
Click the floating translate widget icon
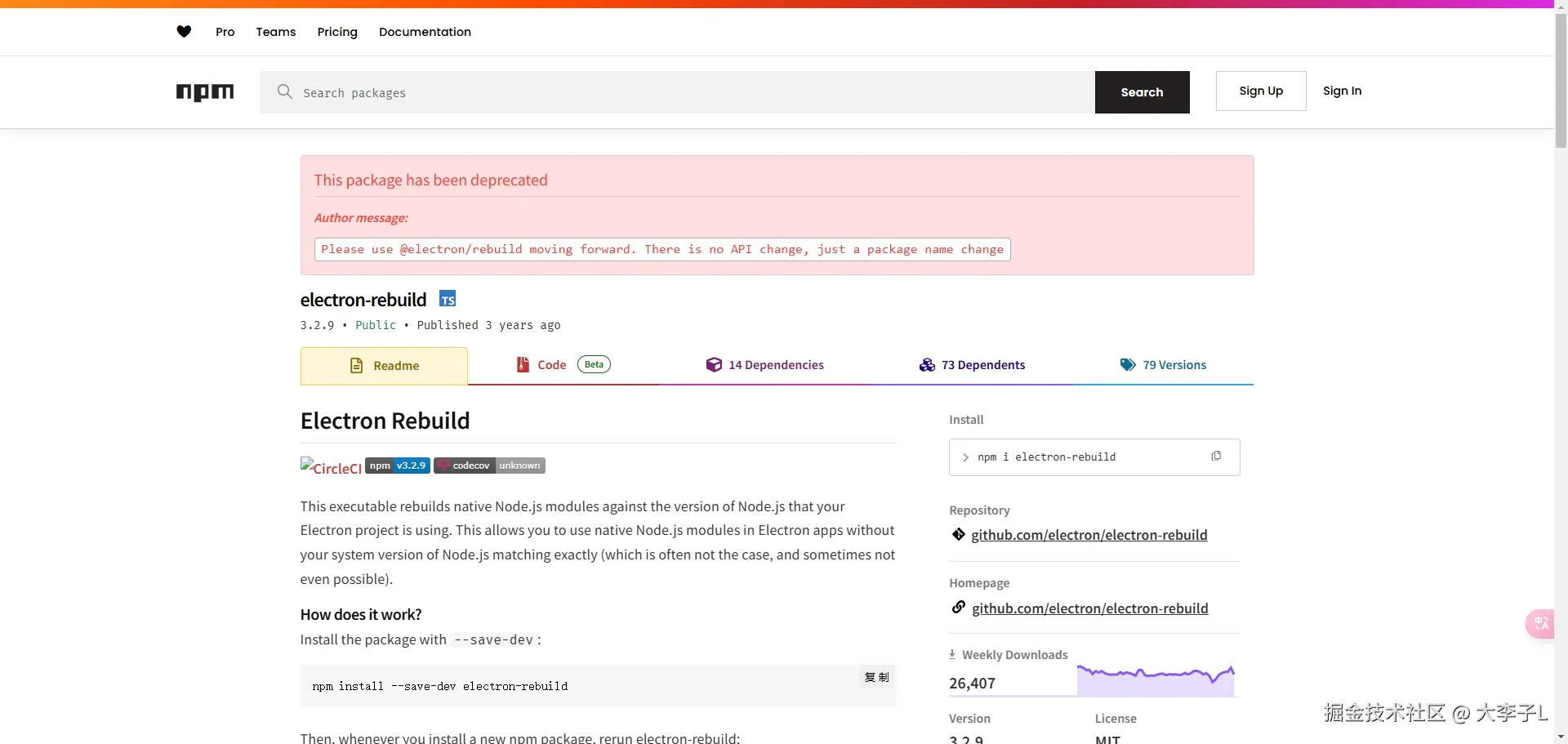click(x=1540, y=624)
